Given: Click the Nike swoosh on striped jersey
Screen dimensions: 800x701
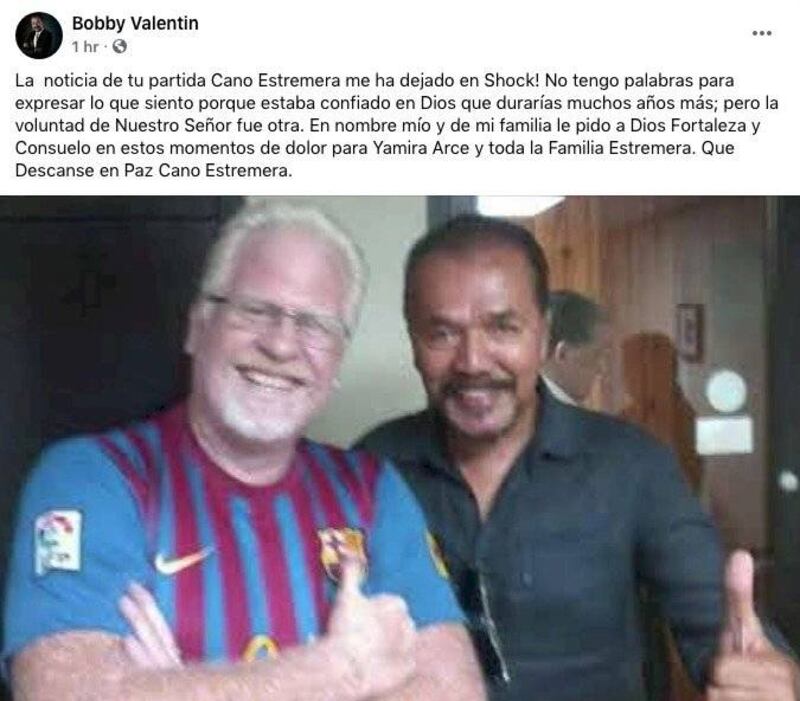Looking at the screenshot, I should (182, 560).
